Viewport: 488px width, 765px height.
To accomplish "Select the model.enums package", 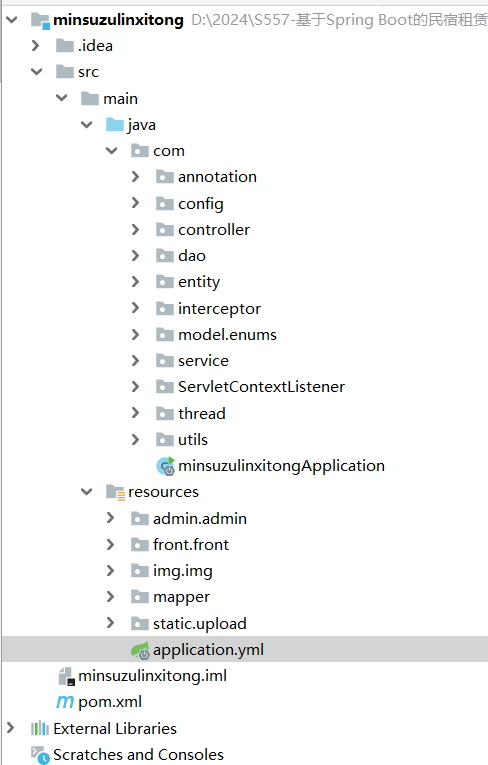I will click(227, 335).
